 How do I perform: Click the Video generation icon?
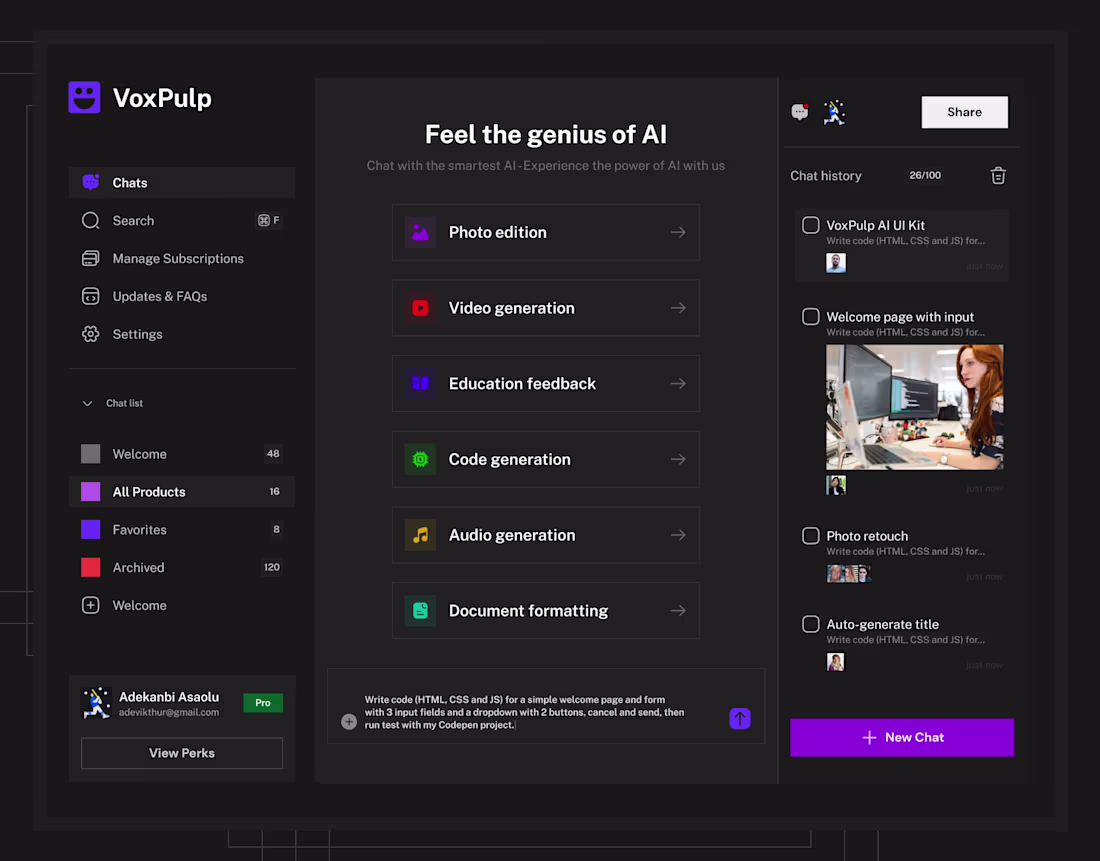pyautogui.click(x=419, y=307)
